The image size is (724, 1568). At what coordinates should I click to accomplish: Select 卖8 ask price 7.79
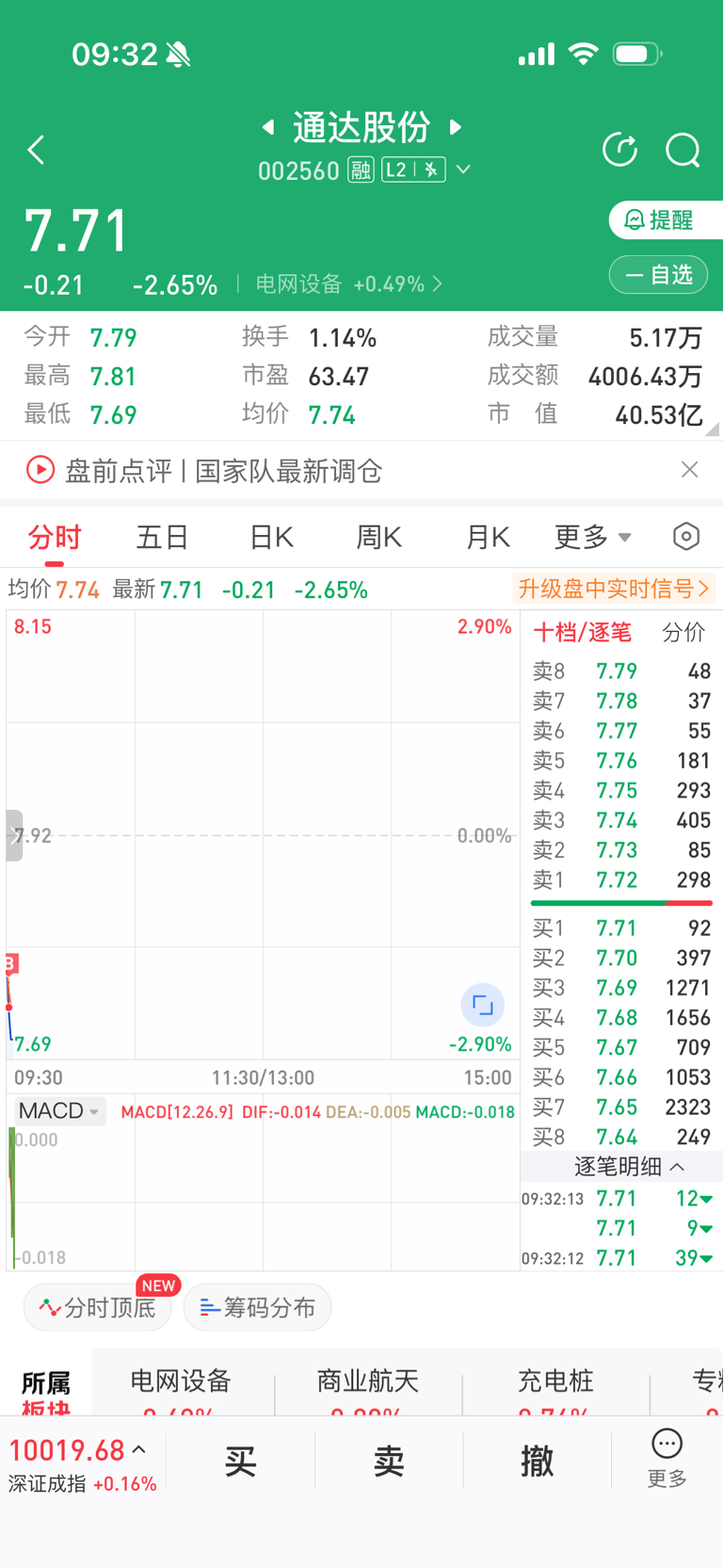621,671
